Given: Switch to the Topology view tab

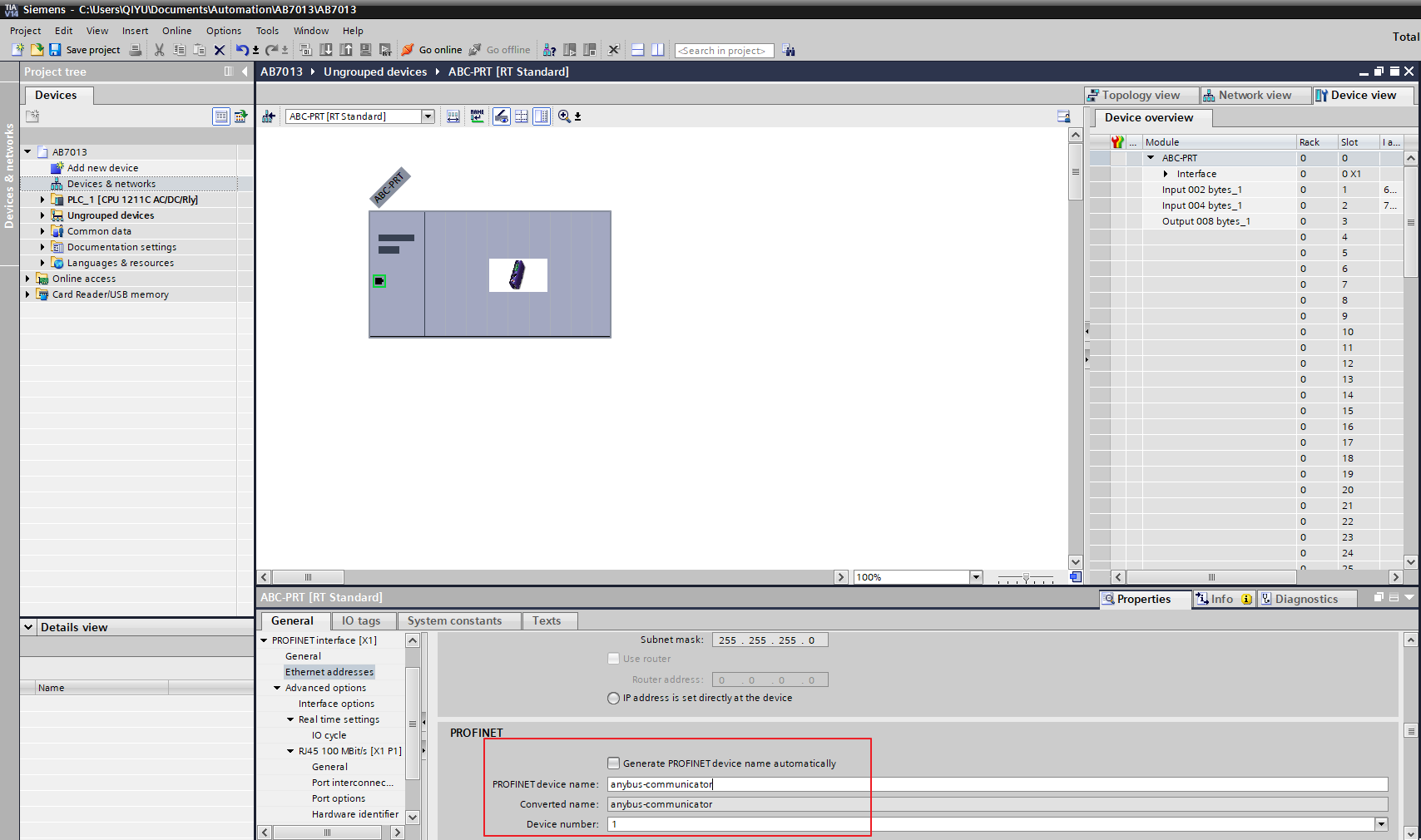Looking at the screenshot, I should click(1141, 95).
